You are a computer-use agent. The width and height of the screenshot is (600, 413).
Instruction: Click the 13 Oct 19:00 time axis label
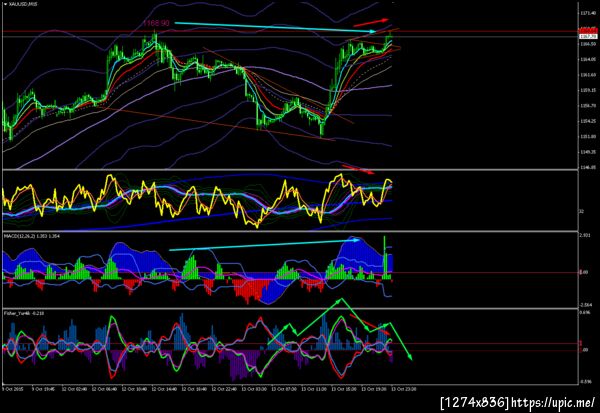374,389
